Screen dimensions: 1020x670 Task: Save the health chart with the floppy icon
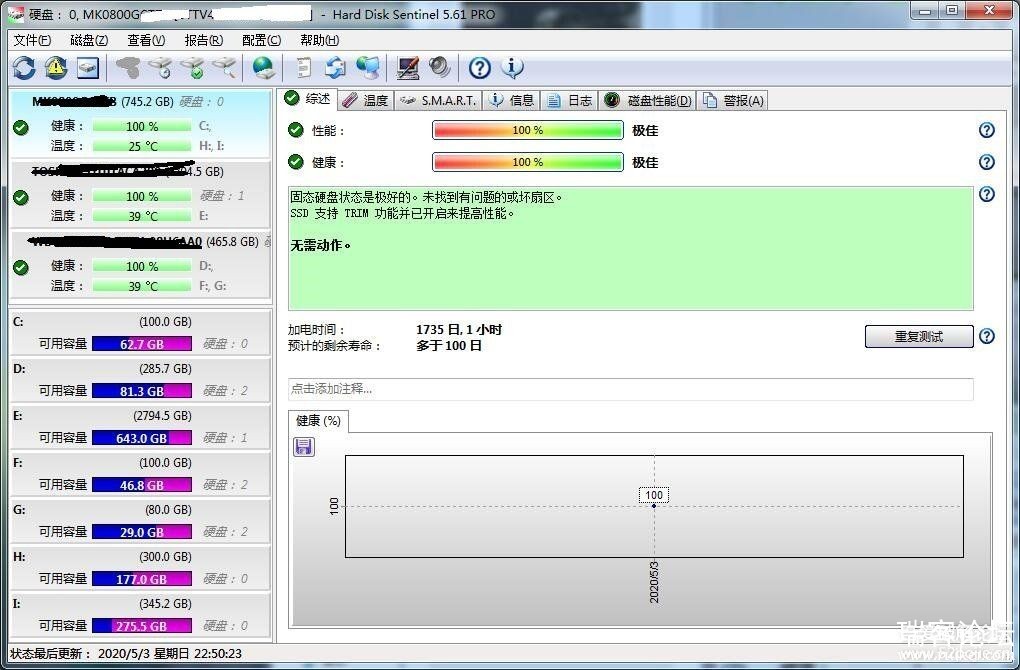(304, 446)
